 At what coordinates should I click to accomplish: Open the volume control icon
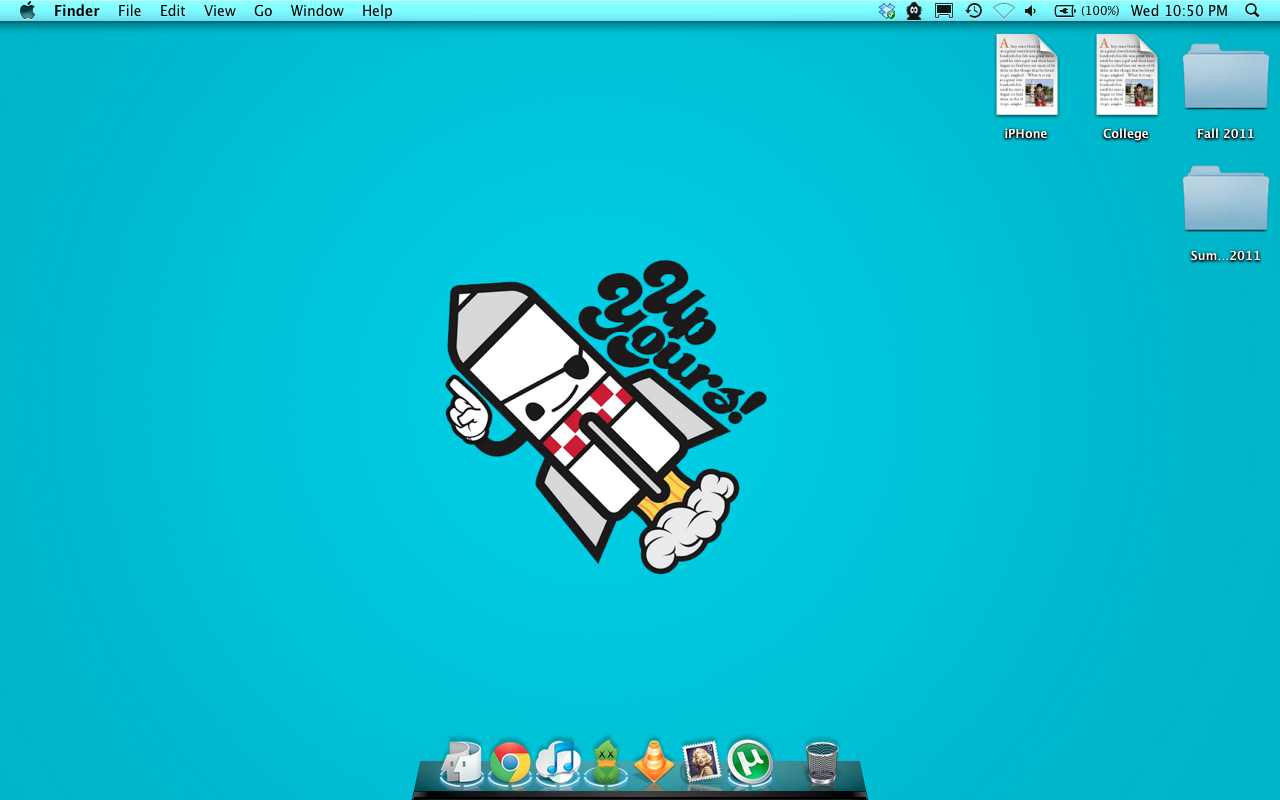click(1031, 11)
